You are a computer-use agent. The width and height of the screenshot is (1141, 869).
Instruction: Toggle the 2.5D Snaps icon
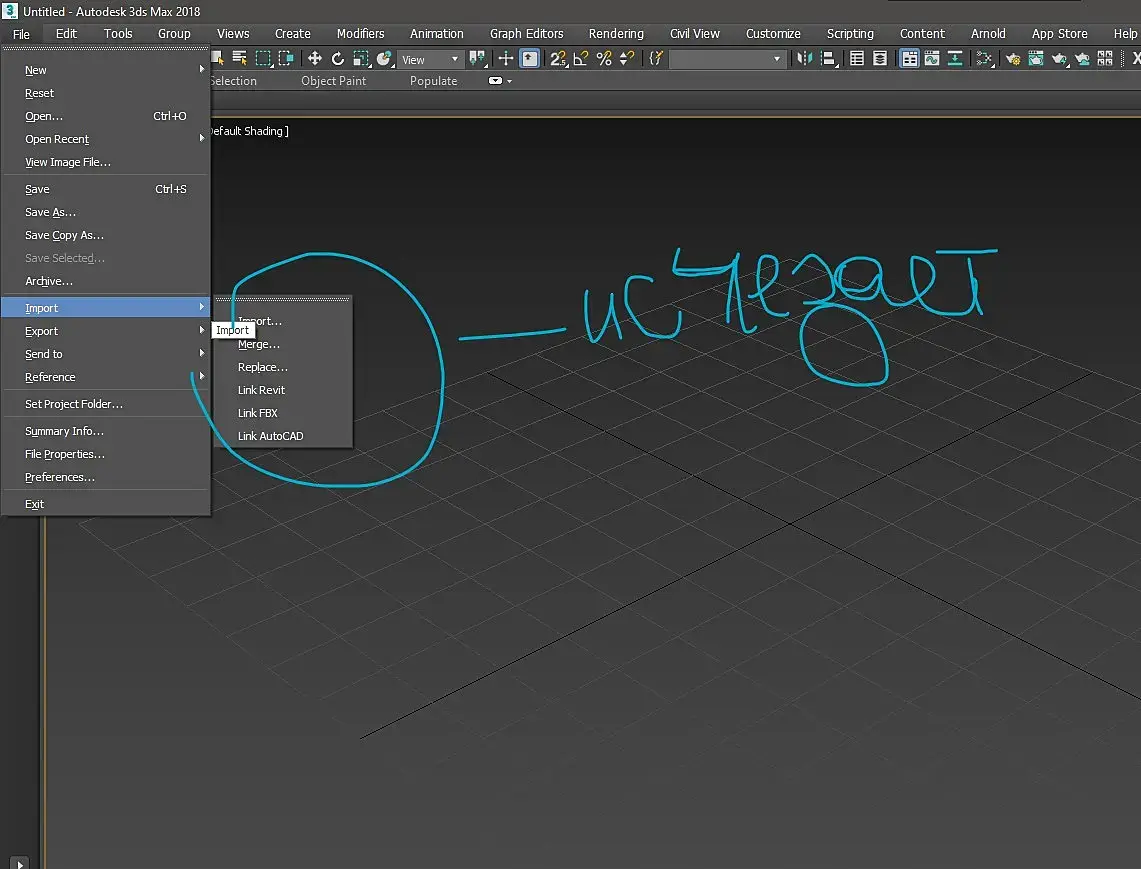[x=558, y=59]
